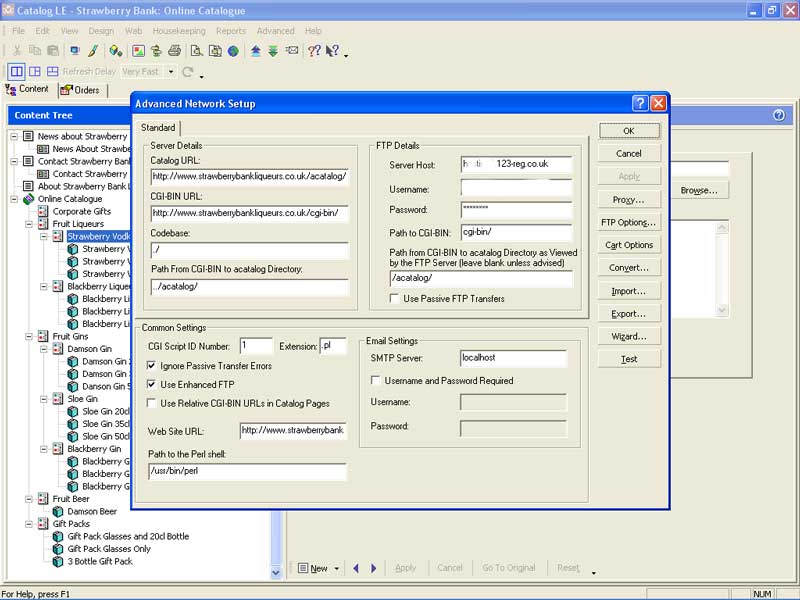Viewport: 800px width, 600px height.
Task: Click the help question mark in dialog title bar
Action: tap(640, 103)
